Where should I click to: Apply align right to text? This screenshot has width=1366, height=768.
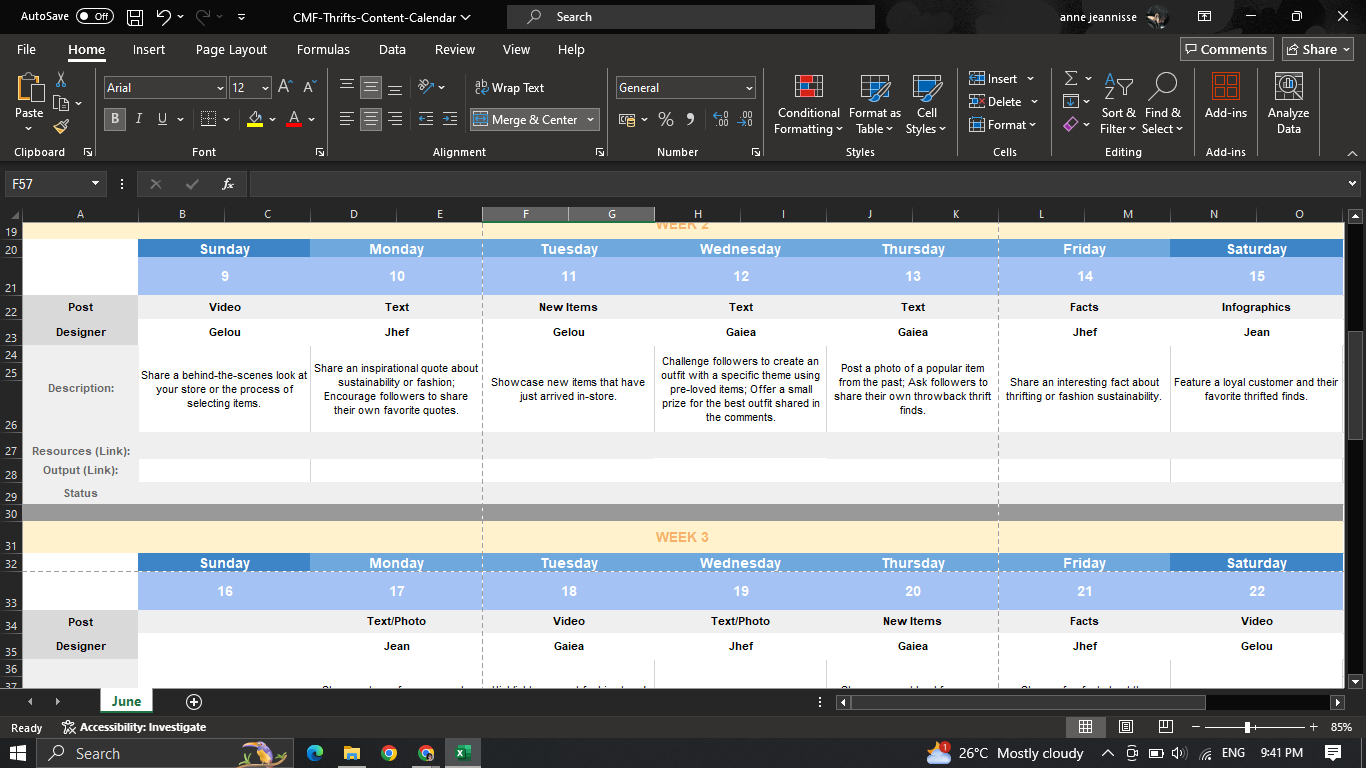point(395,119)
